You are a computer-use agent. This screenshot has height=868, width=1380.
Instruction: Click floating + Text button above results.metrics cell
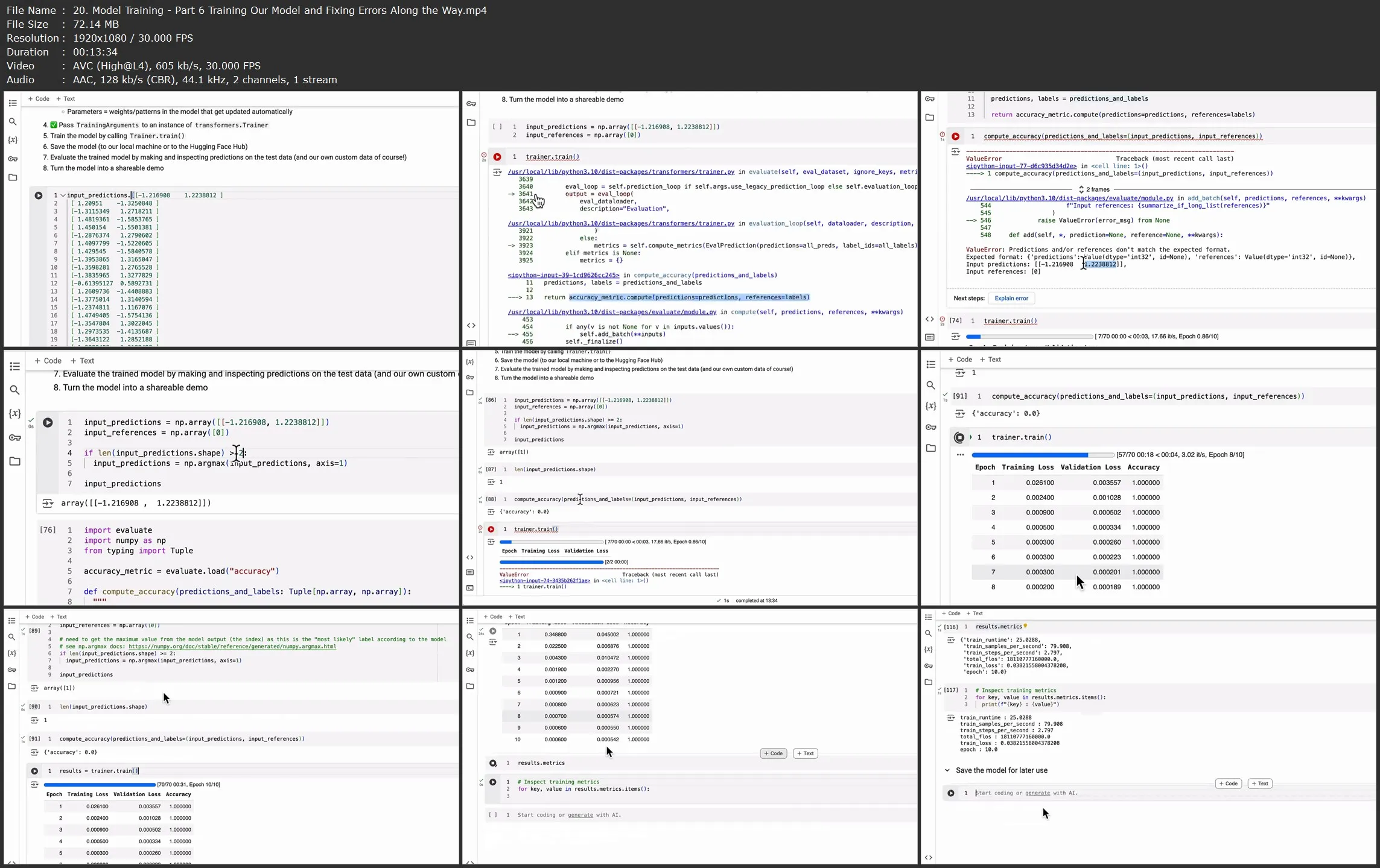tap(805, 753)
